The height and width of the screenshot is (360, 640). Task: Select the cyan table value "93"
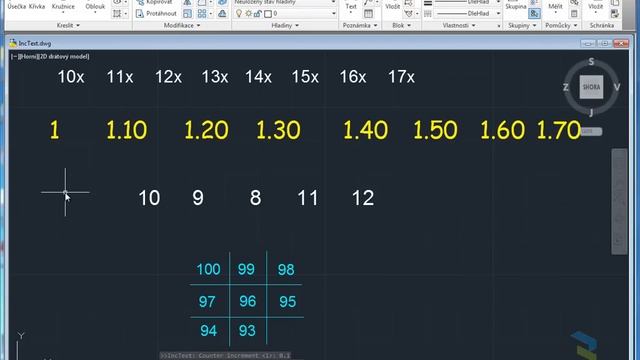(247, 331)
